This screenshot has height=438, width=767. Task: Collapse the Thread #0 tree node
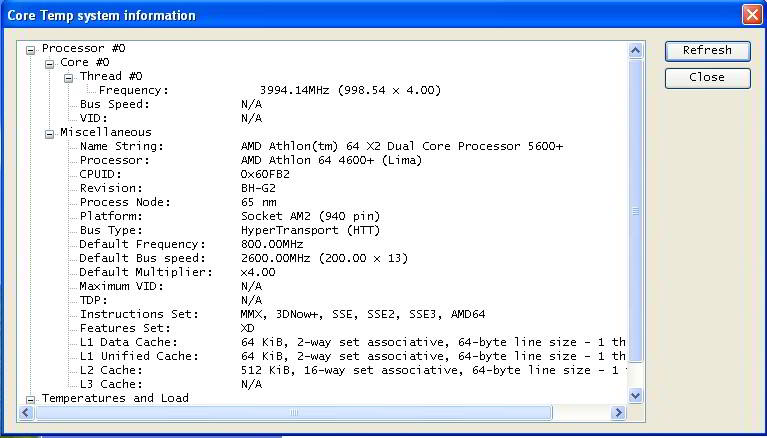pos(68,77)
